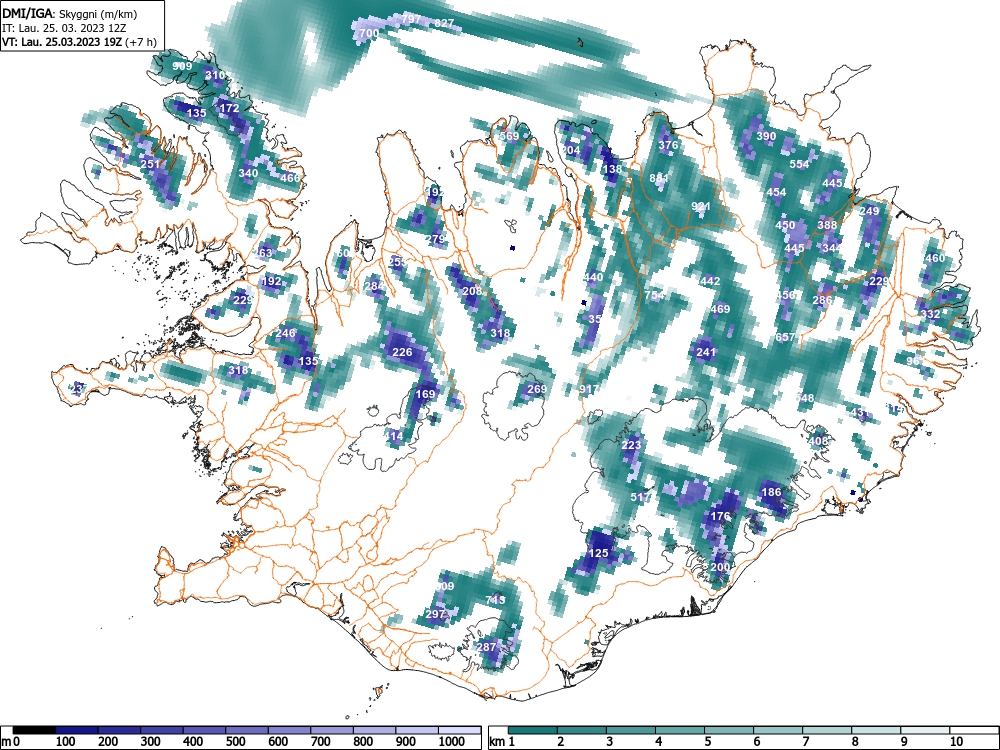Select the 169 visibility value
This screenshot has height=750, width=1000.
coord(425,394)
